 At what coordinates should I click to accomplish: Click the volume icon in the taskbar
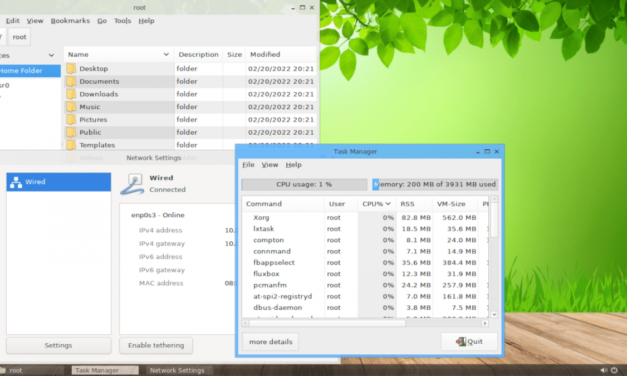tap(603, 370)
